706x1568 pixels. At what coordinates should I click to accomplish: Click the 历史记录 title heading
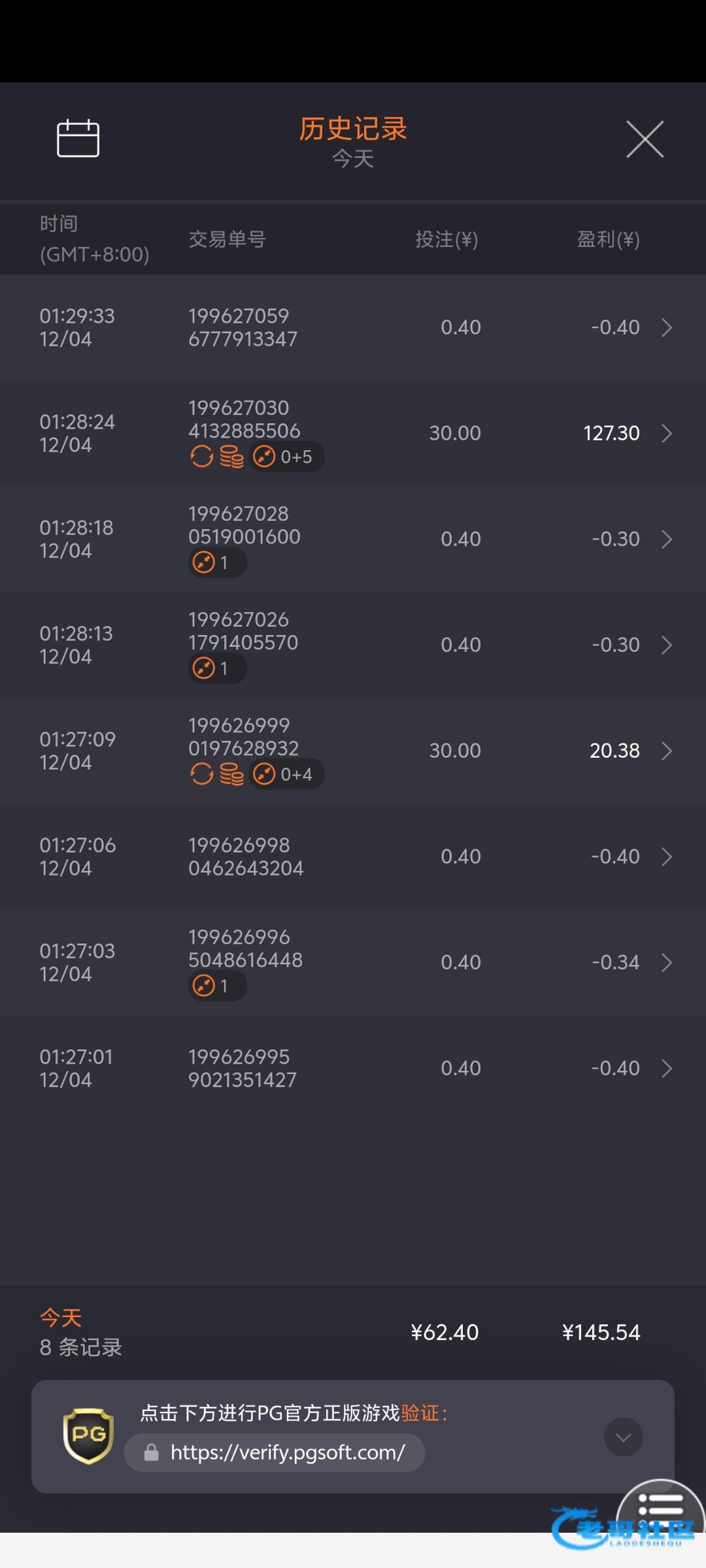pyautogui.click(x=353, y=129)
